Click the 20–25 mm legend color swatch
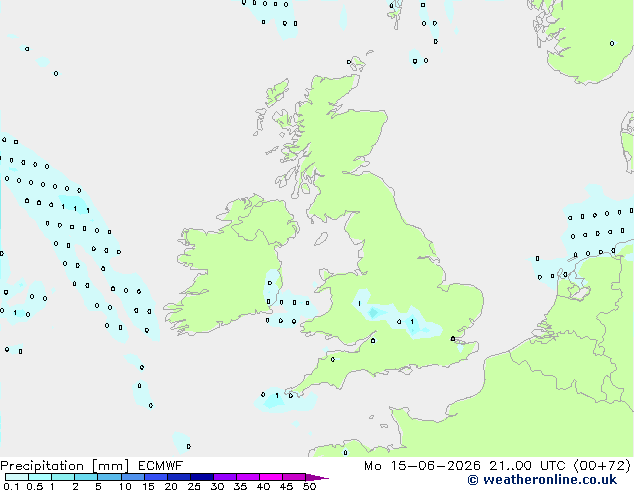Screen dimensions: 634x490 179,477
